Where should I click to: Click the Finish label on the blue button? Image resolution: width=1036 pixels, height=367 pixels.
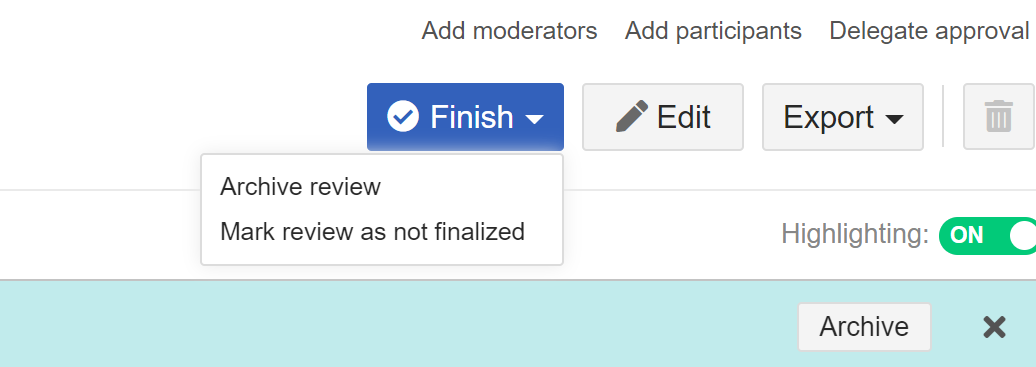pos(472,117)
